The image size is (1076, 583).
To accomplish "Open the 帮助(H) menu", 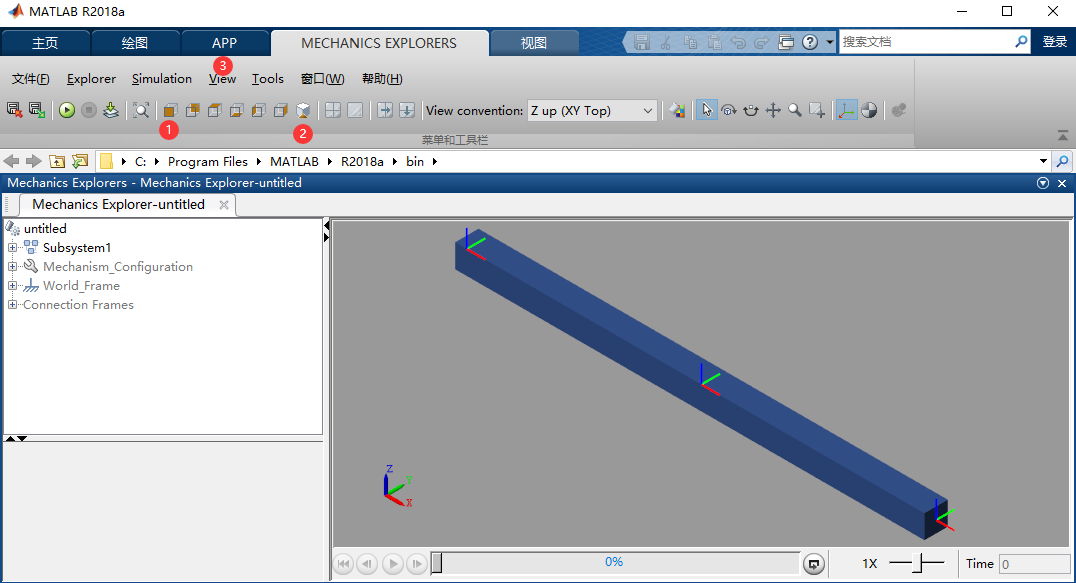I will [382, 79].
